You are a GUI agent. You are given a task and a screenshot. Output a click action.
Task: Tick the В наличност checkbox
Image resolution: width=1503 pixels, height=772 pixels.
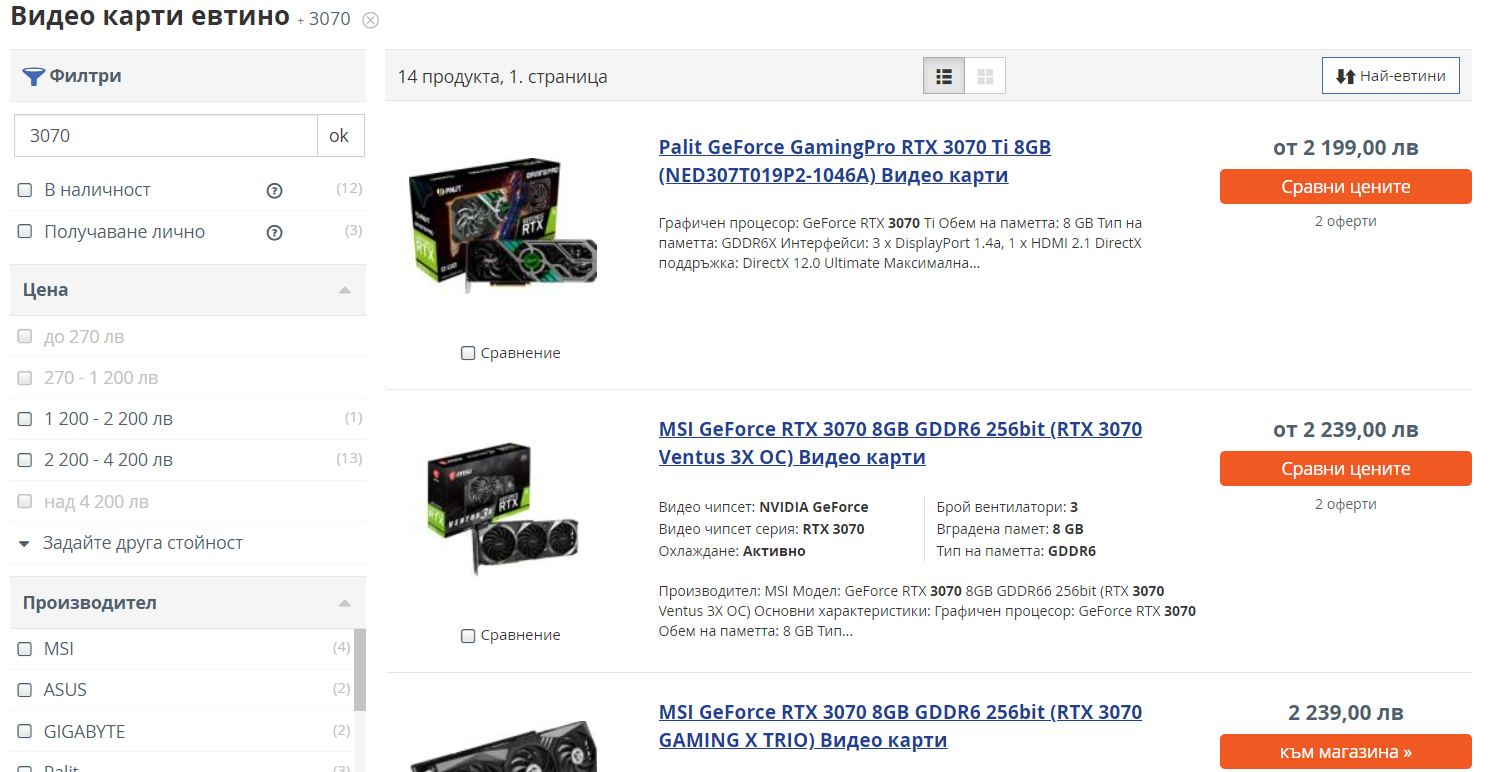[x=25, y=190]
